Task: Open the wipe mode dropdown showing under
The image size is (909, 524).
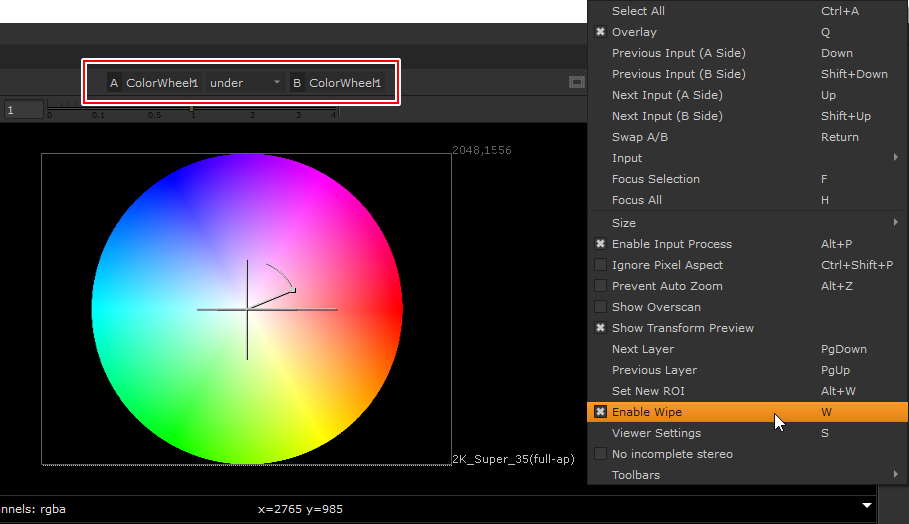Action: pyautogui.click(x=245, y=83)
